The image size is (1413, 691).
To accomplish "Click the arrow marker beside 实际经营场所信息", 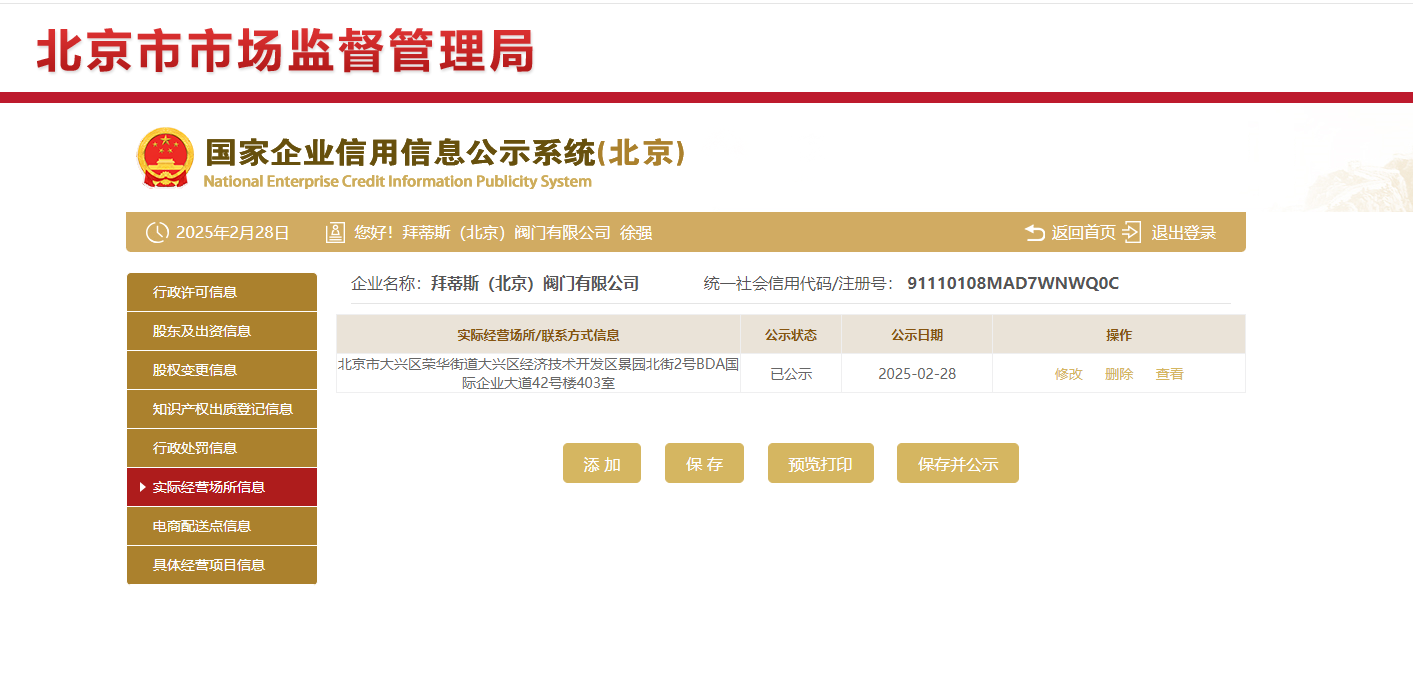I will 143,487.
